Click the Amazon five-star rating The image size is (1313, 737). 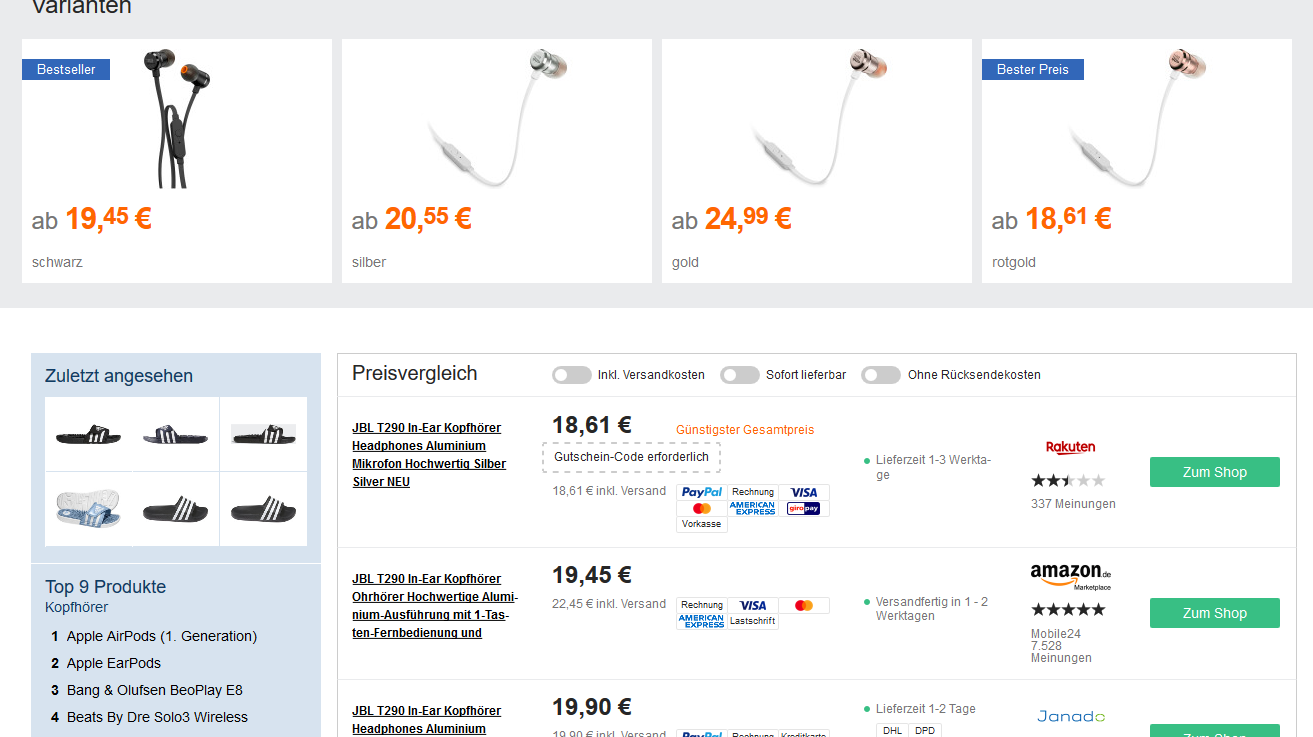[x=1068, y=609]
